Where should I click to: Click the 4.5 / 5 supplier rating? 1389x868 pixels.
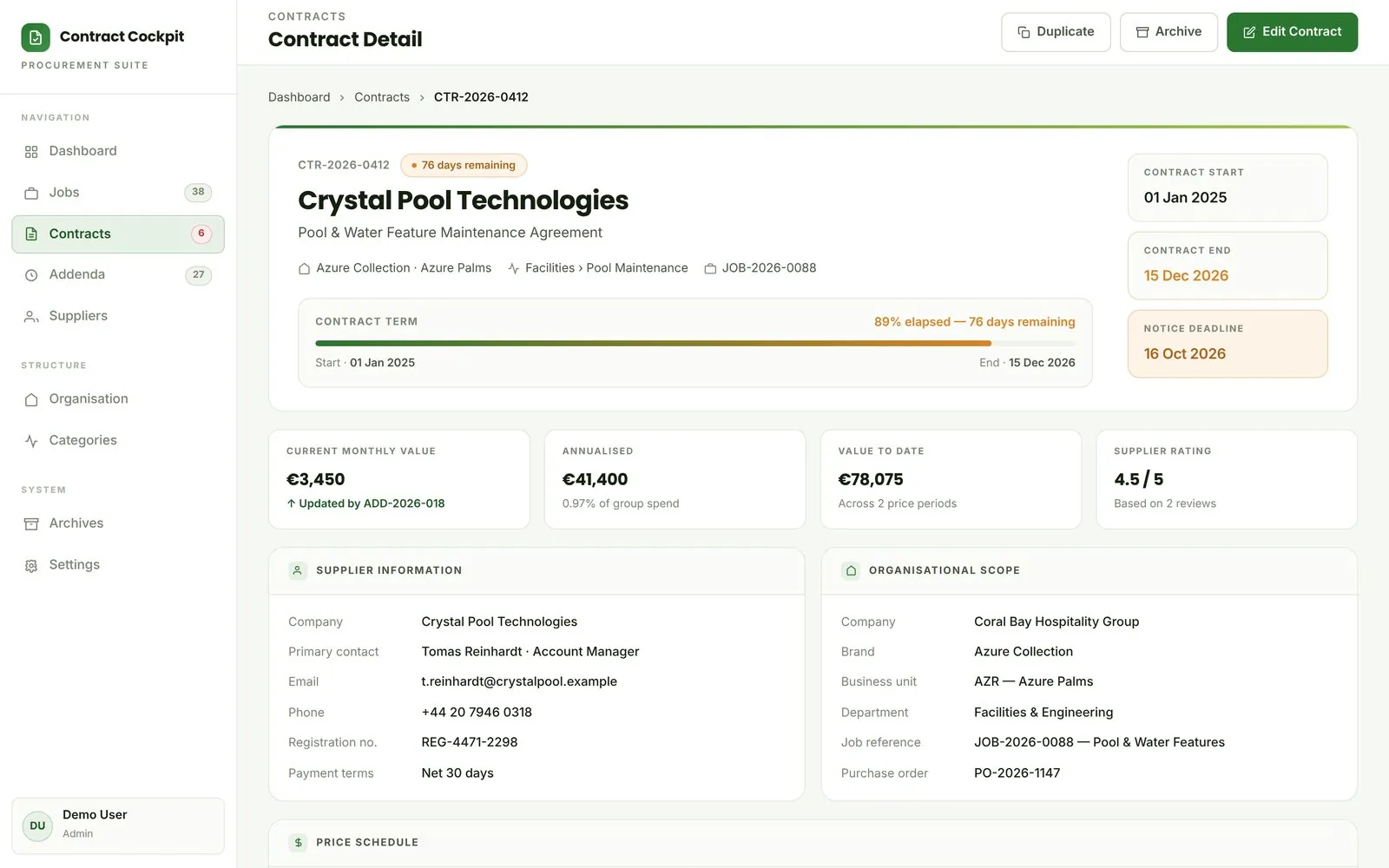1138,480
